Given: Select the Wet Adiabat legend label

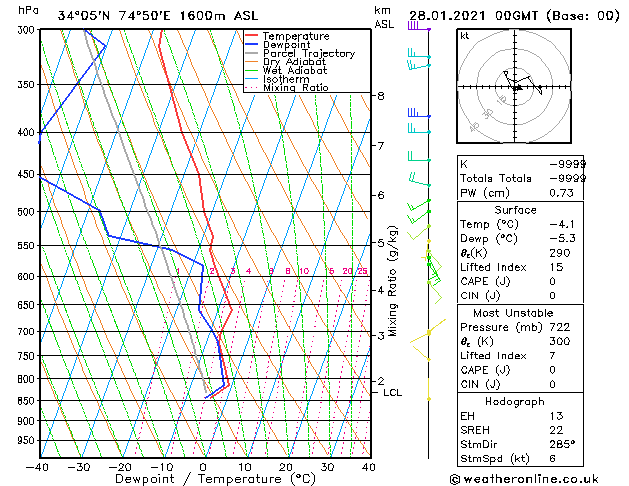Looking at the screenshot, I should pyautogui.click(x=295, y=71).
